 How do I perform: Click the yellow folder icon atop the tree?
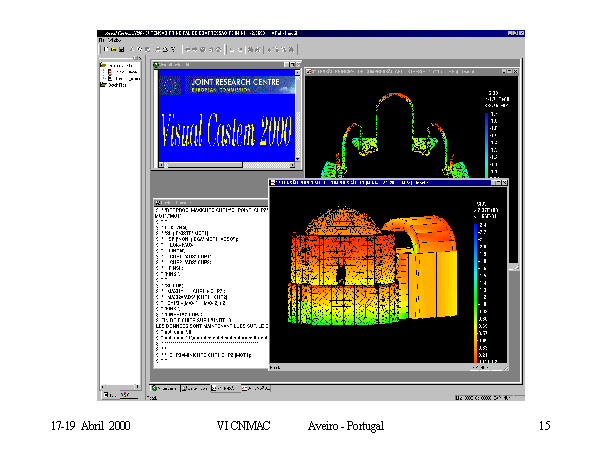pos(103,66)
